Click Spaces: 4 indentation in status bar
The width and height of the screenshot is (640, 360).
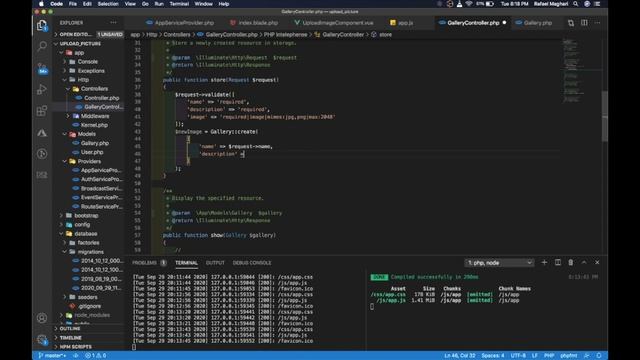[x=493, y=356]
